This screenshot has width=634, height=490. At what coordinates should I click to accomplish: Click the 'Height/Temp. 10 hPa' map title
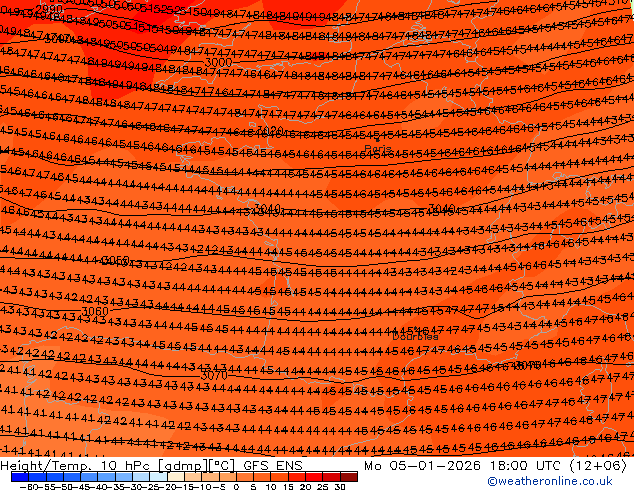point(75,466)
